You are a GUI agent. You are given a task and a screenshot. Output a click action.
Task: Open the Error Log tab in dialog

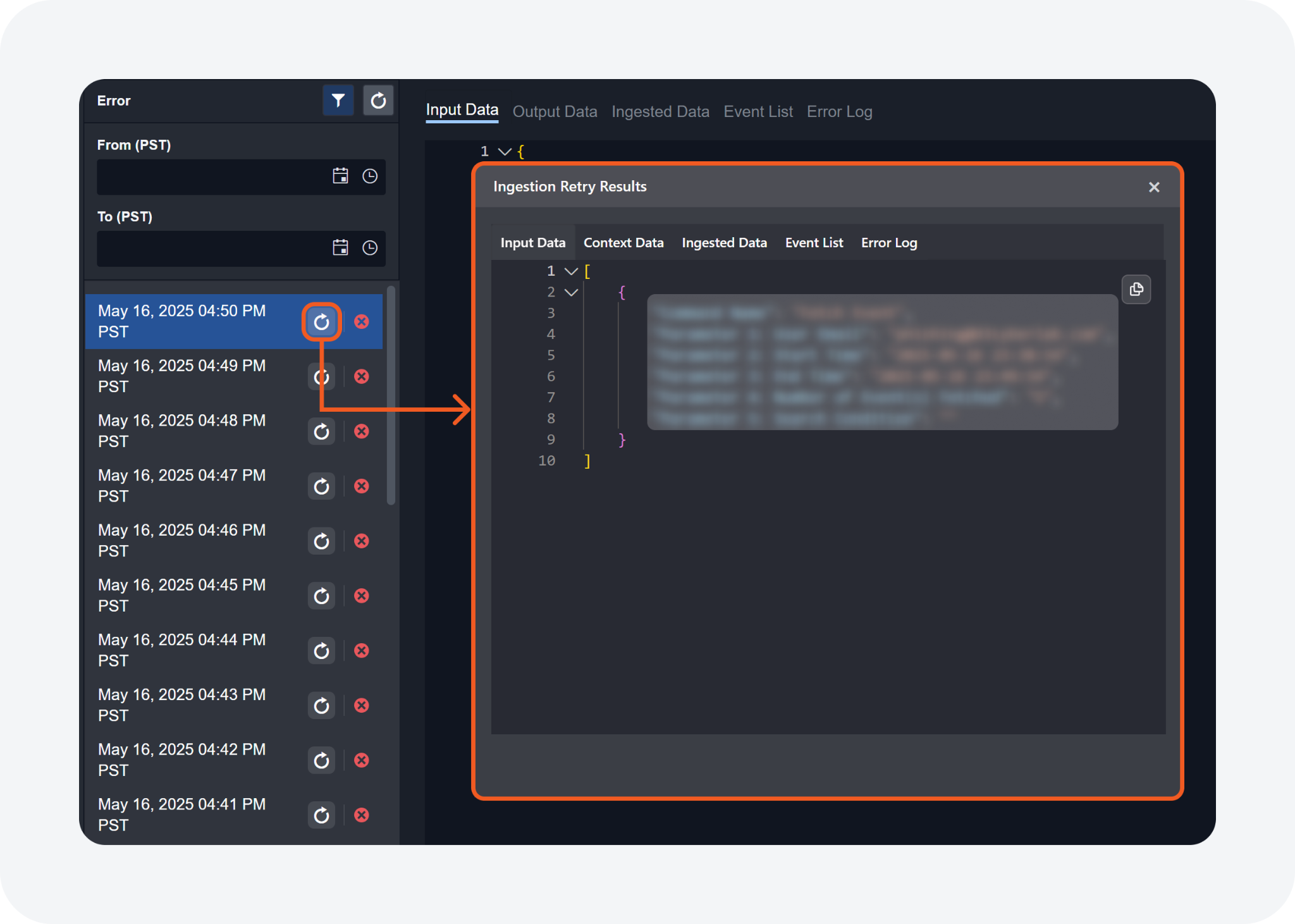(x=888, y=243)
